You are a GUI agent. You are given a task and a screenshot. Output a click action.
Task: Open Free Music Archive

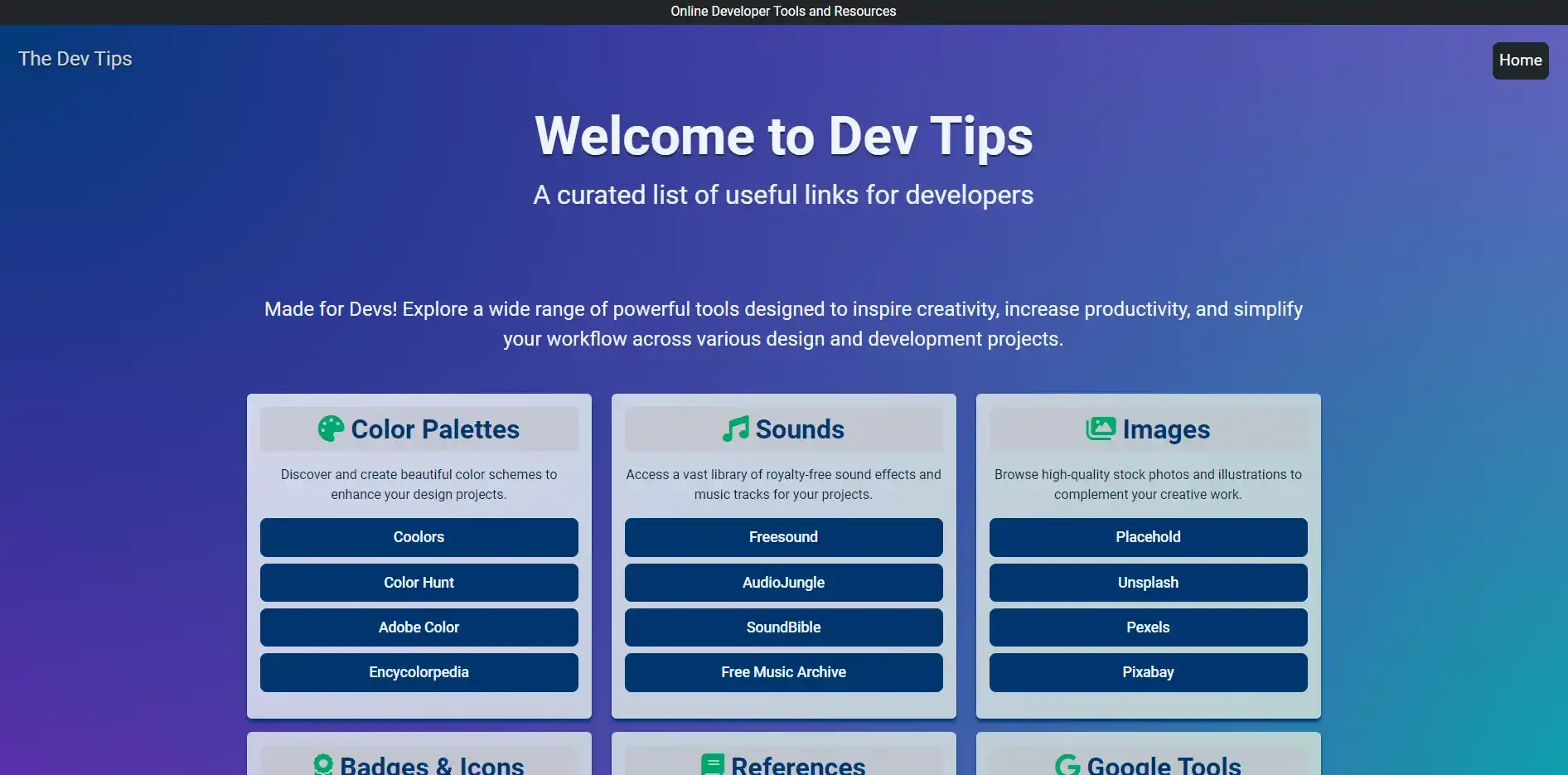784,672
